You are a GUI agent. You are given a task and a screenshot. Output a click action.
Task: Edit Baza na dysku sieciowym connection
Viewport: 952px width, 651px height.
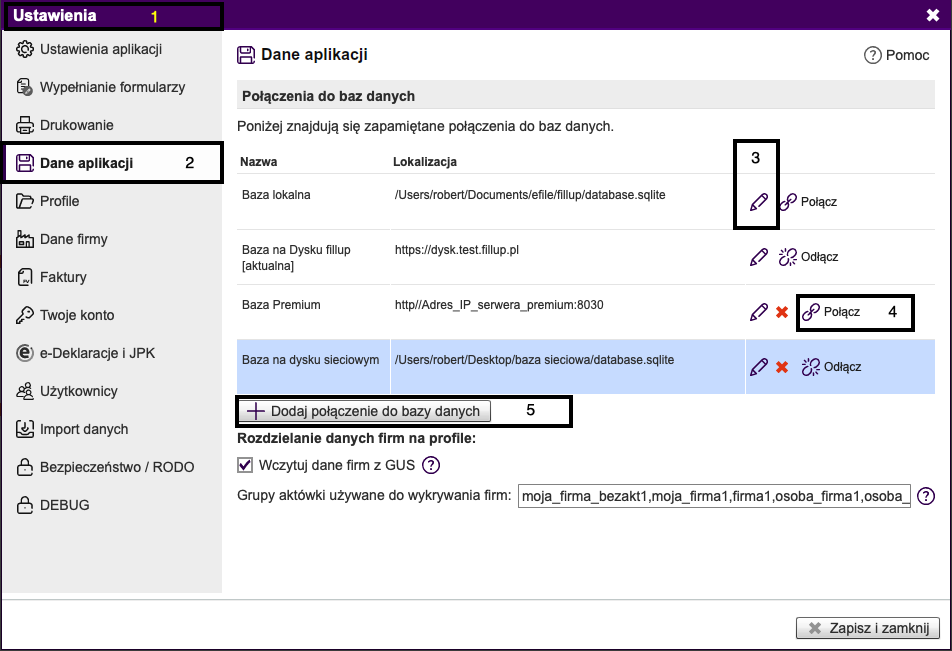coord(759,367)
